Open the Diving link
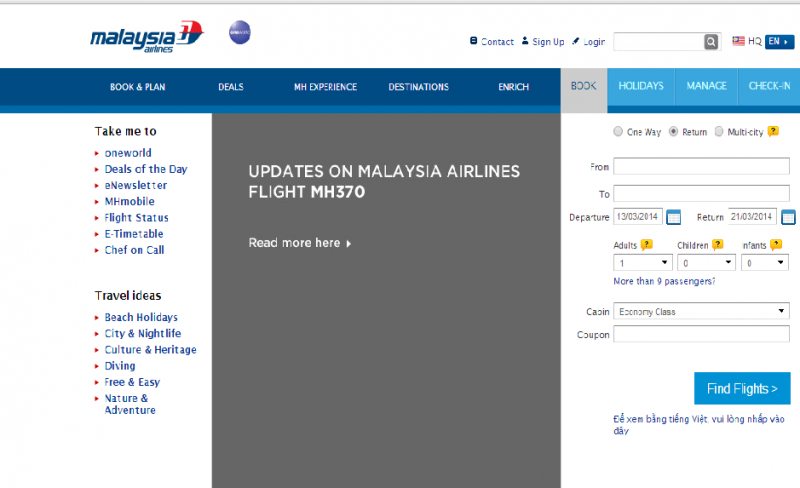Image resolution: width=800 pixels, height=488 pixels. pos(120,366)
